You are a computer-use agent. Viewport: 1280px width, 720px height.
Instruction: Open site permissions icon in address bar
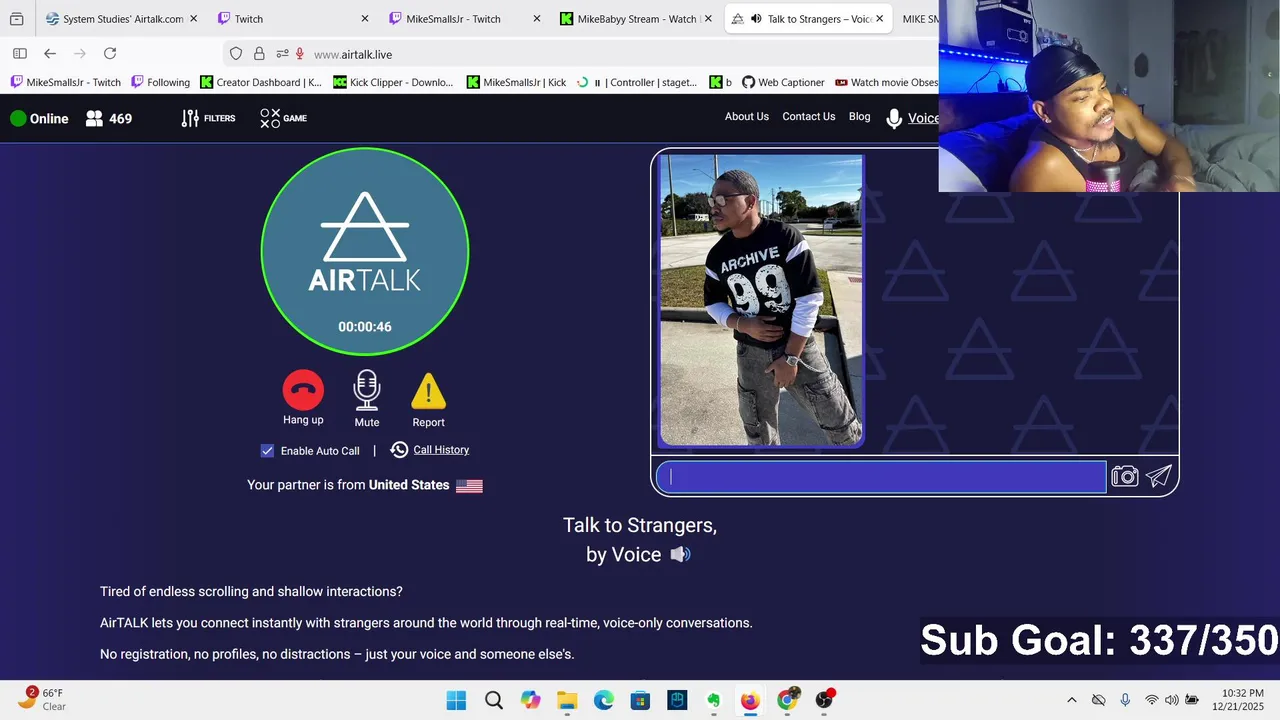point(282,54)
